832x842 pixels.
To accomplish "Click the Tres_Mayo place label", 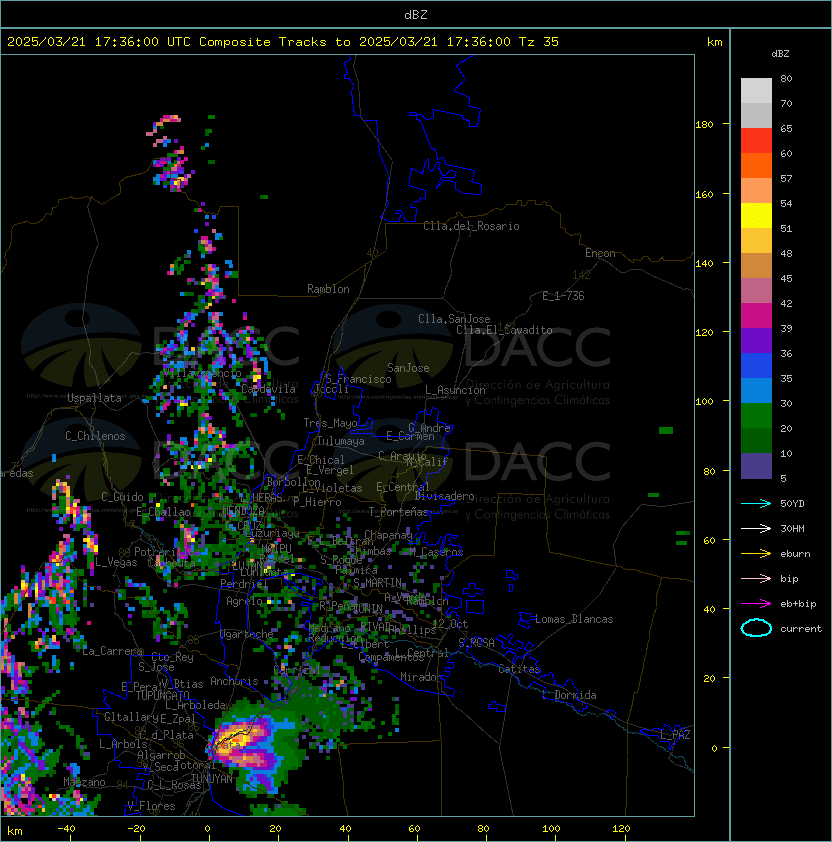I will (330, 423).
